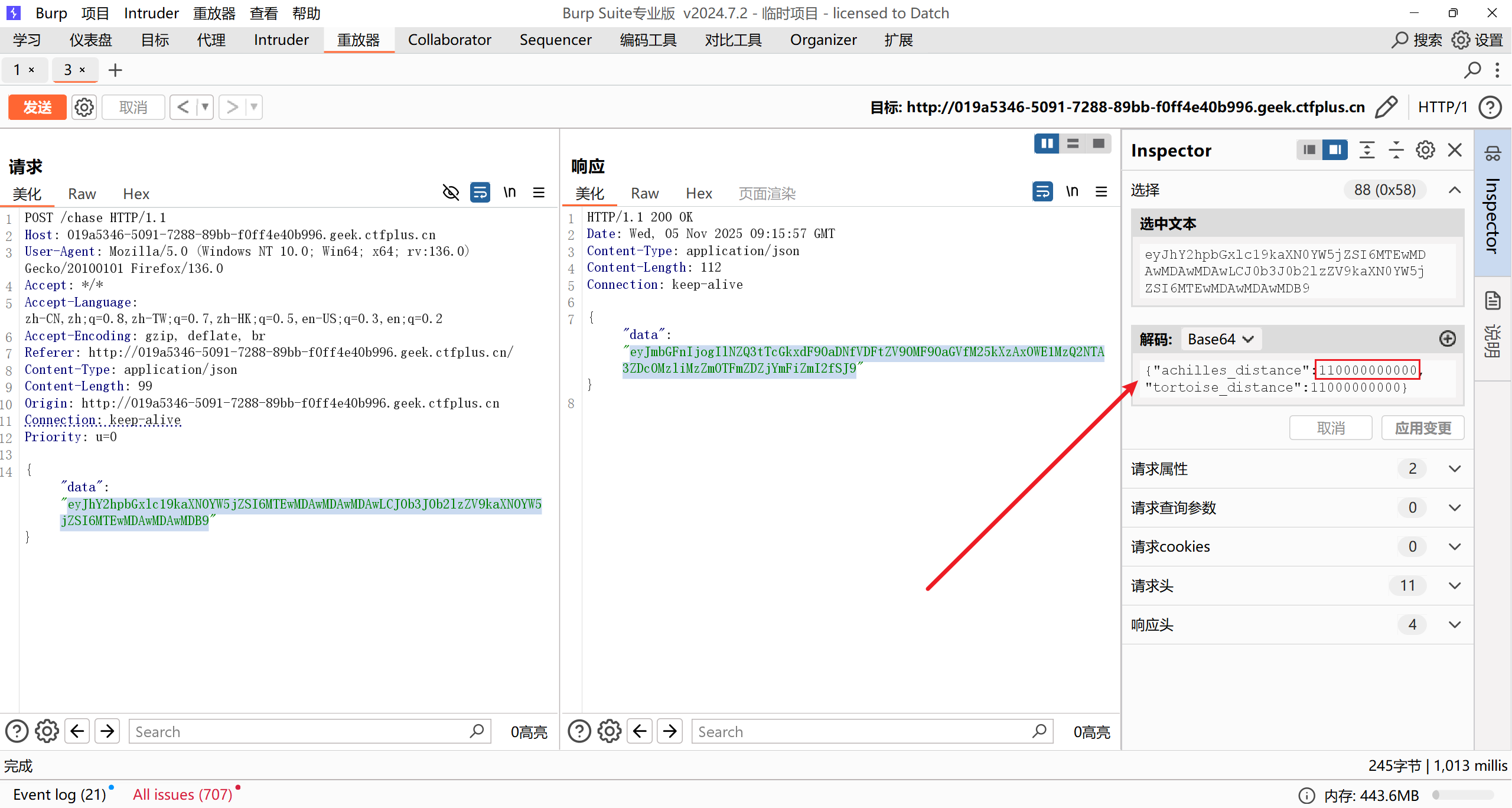The width and height of the screenshot is (1512, 808).
Task: Click the memory usage progress bar
Action: [1462, 795]
